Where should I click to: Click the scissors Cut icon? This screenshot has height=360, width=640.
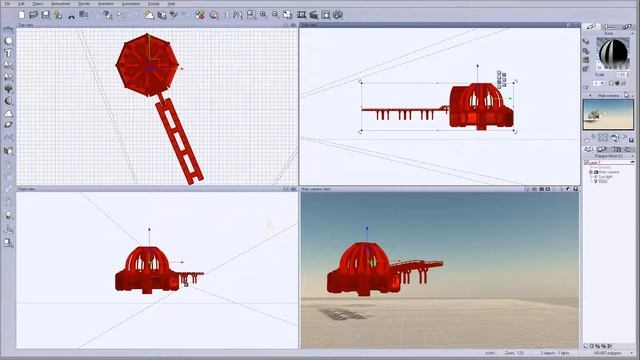click(x=71, y=15)
